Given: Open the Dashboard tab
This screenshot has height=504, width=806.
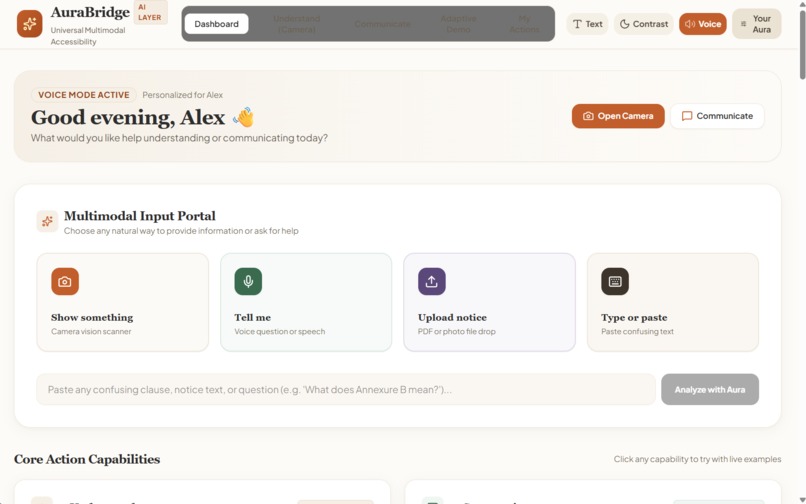Looking at the screenshot, I should (x=216, y=24).
